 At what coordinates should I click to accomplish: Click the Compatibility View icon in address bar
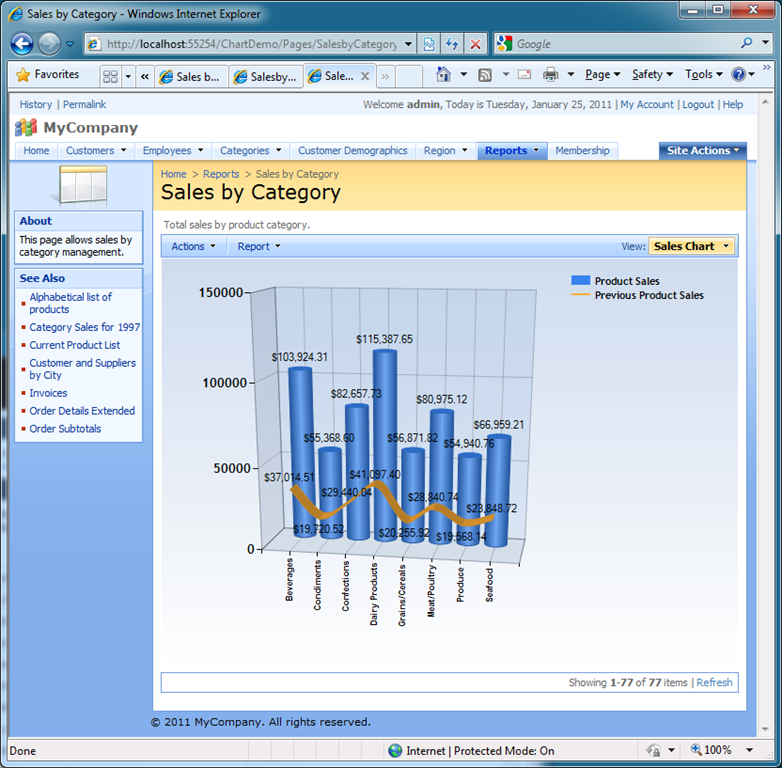(429, 44)
